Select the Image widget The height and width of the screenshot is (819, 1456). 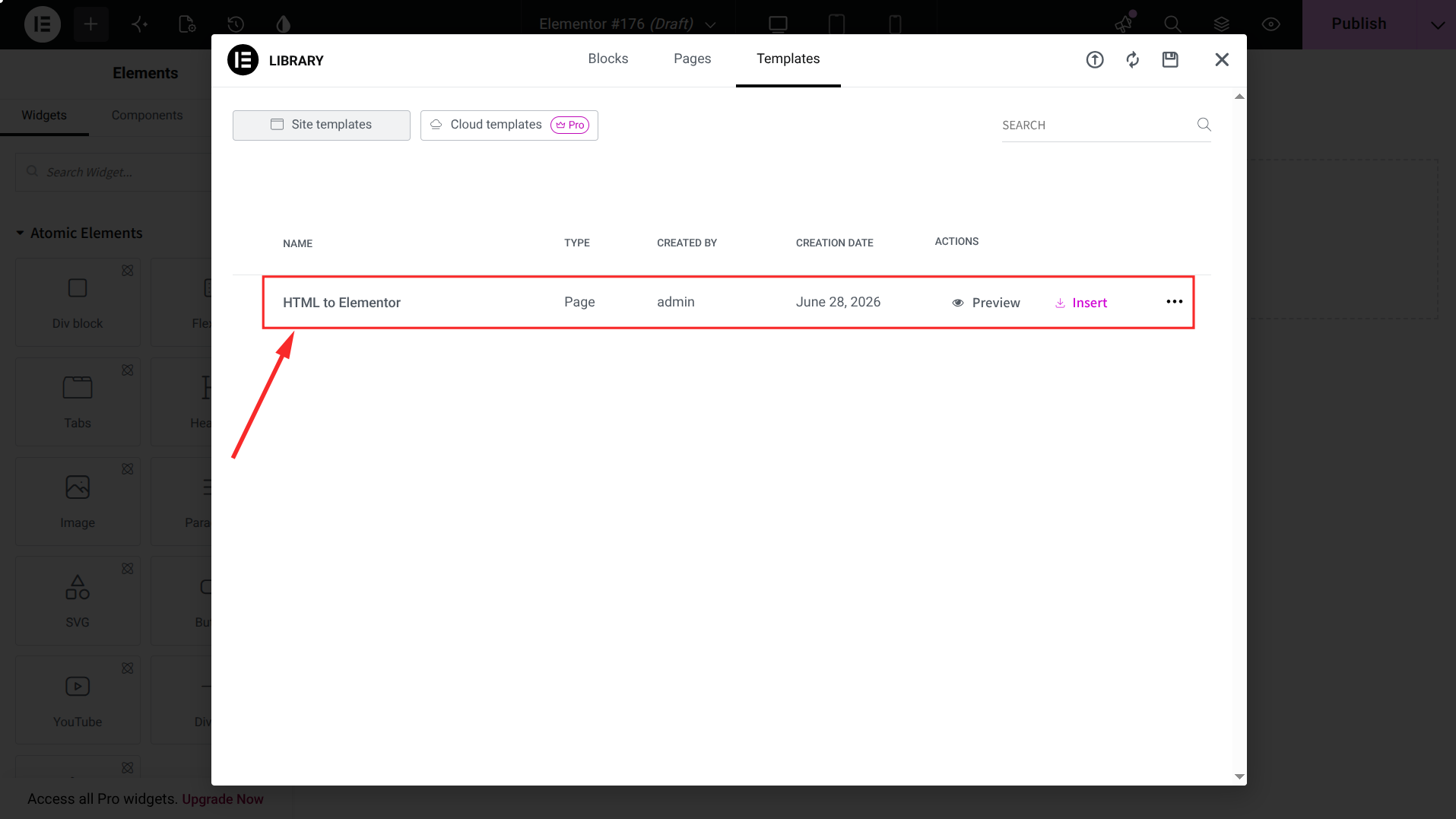[78, 501]
